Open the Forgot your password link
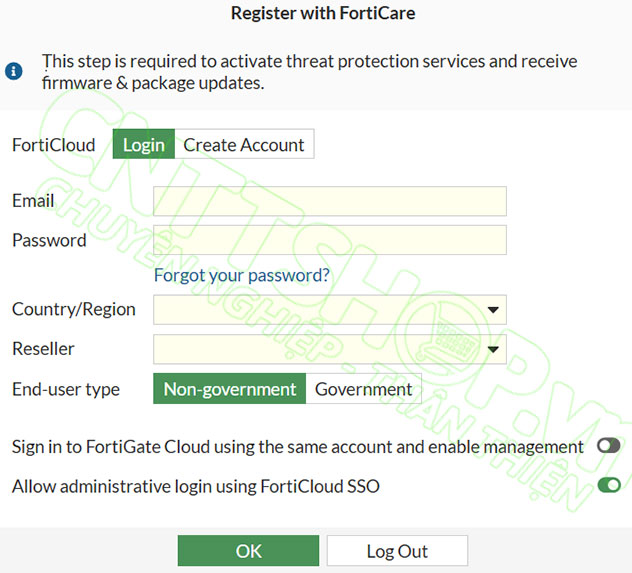This screenshot has width=632, height=573. pyautogui.click(x=242, y=275)
